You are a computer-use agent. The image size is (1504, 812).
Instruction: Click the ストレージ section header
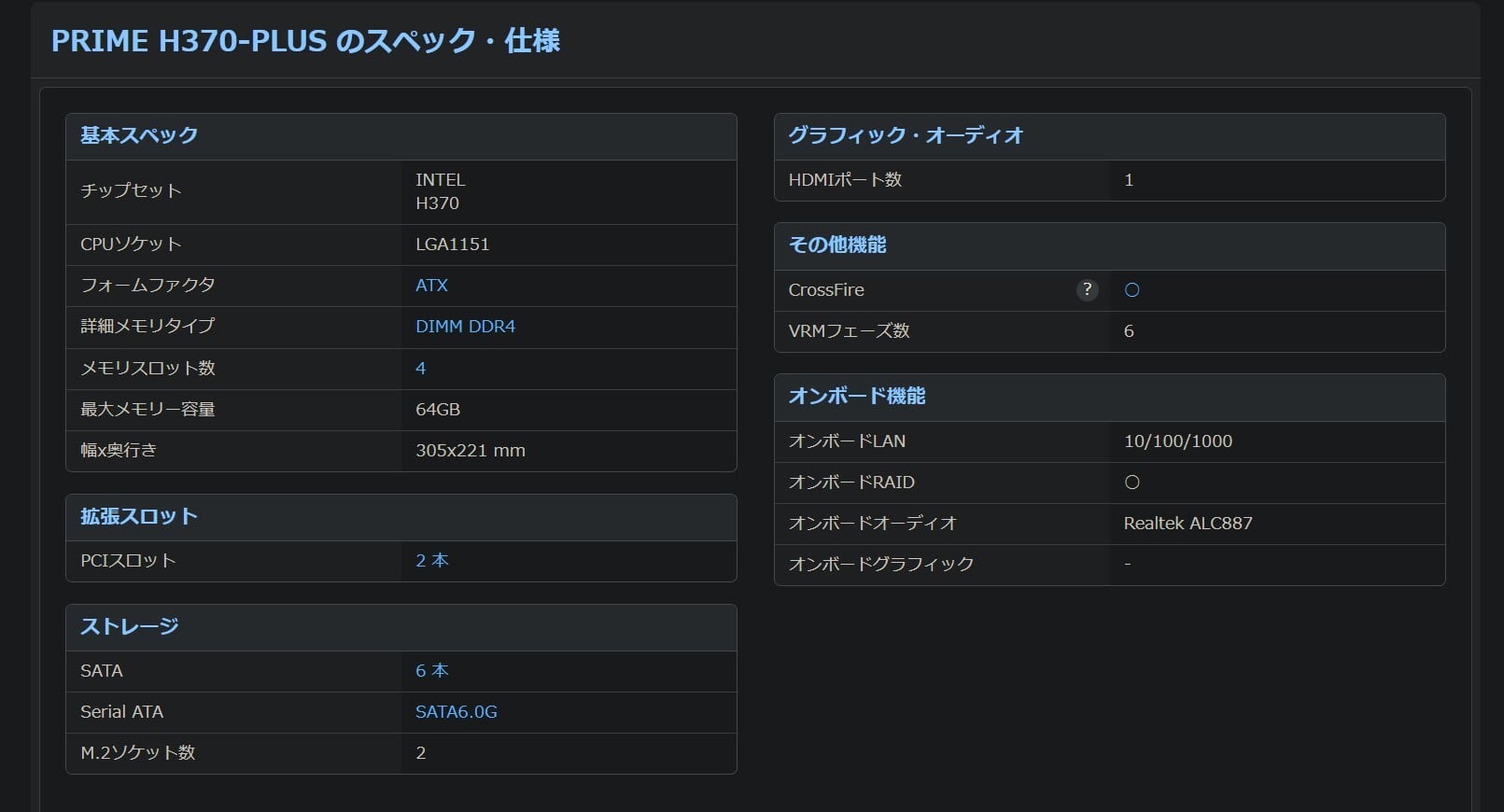pyautogui.click(x=130, y=626)
